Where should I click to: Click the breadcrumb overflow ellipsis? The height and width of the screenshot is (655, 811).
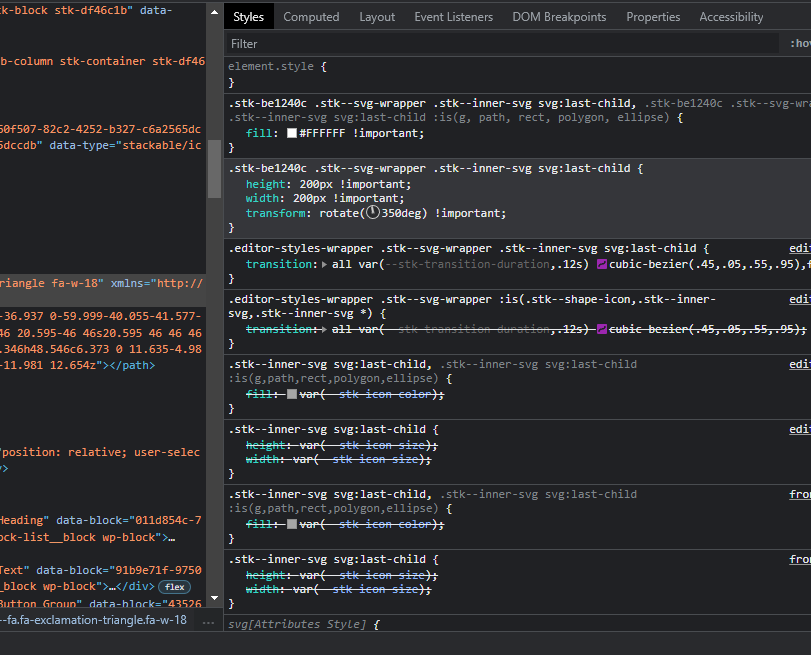[208, 621]
